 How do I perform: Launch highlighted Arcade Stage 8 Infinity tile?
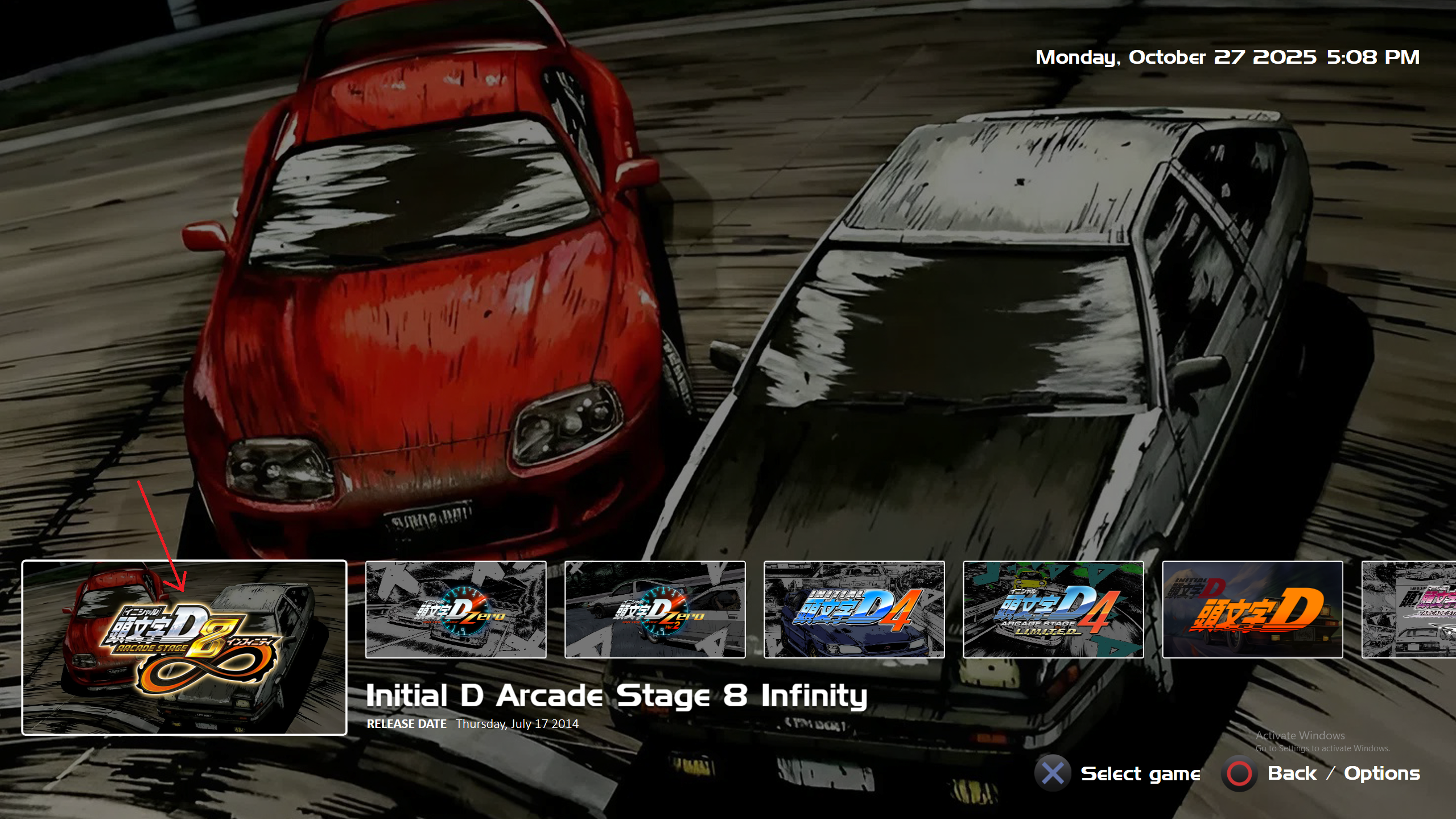[184, 647]
